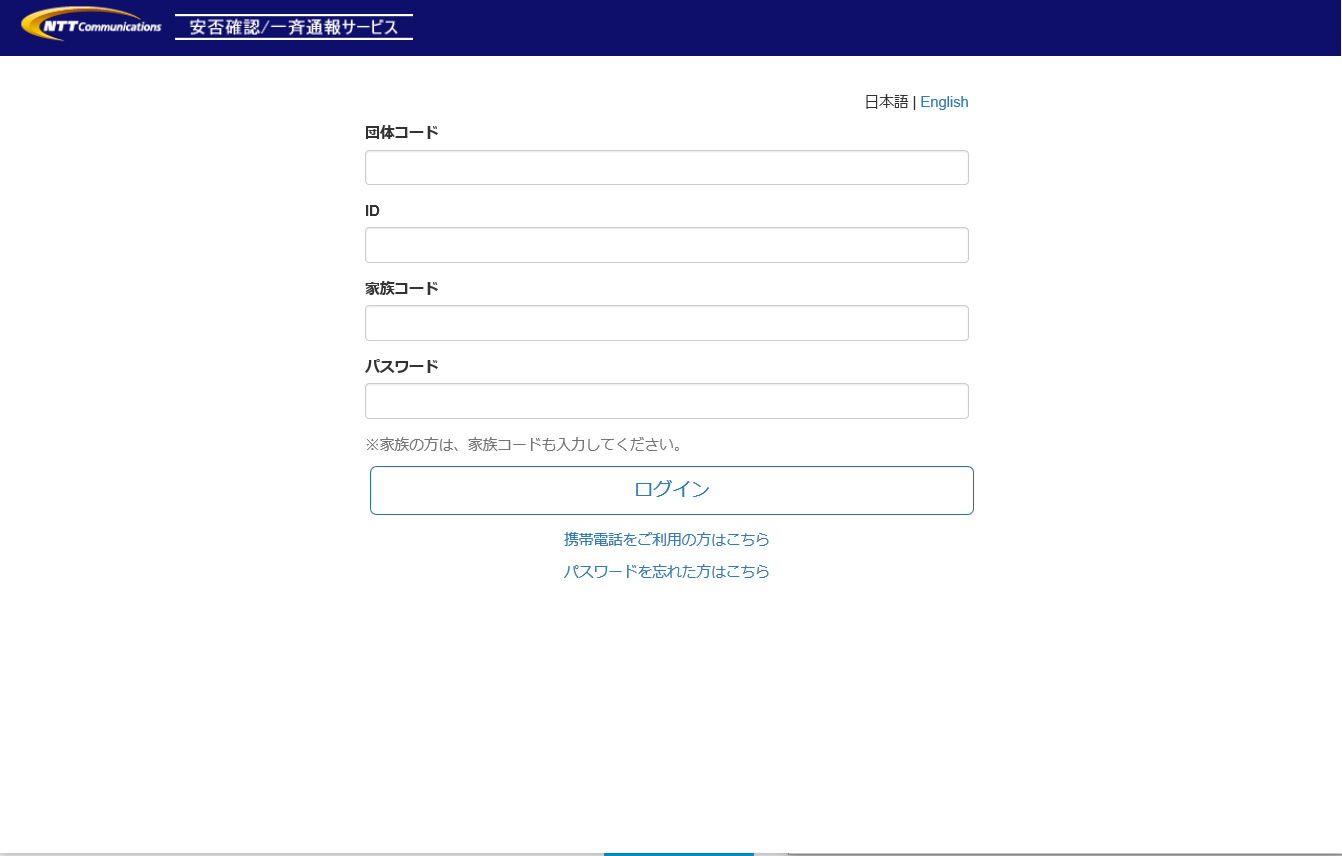This screenshot has height=856, width=1342.
Task: Open the 携帯電話をご利用の方はこちら link
Action: tap(666, 540)
